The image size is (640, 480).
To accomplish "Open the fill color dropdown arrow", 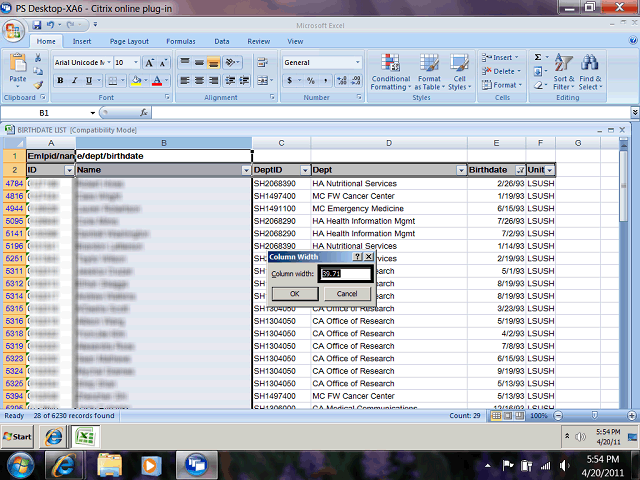I will [x=146, y=80].
